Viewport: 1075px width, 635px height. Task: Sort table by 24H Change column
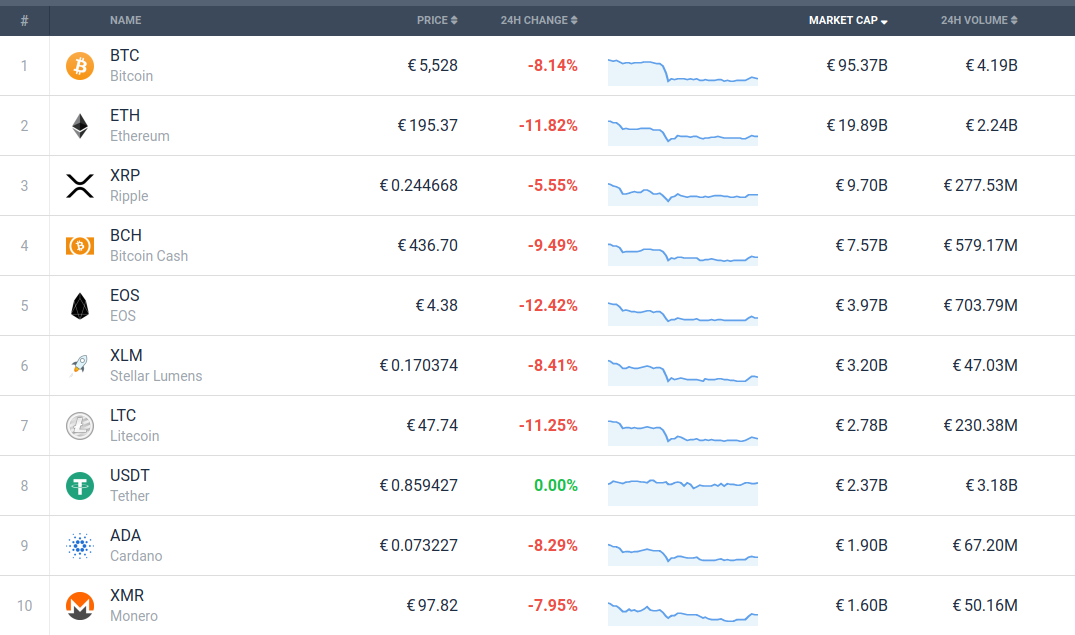click(538, 20)
